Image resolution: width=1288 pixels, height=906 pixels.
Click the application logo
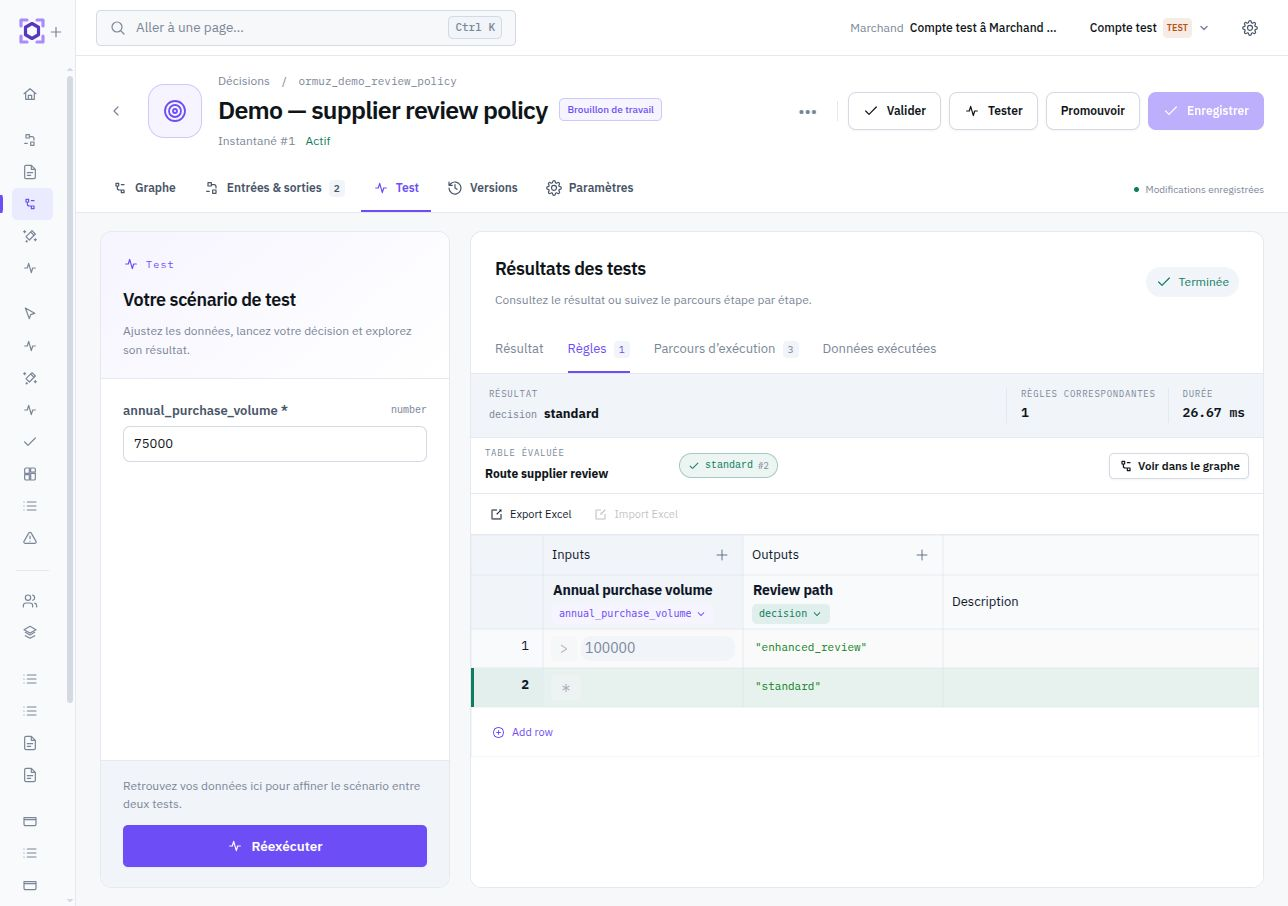tap(32, 31)
